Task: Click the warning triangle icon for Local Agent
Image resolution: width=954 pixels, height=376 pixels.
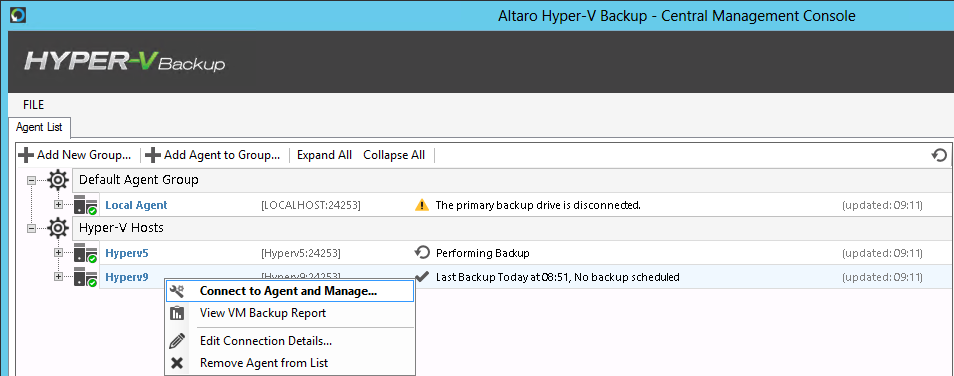Action: [421, 205]
